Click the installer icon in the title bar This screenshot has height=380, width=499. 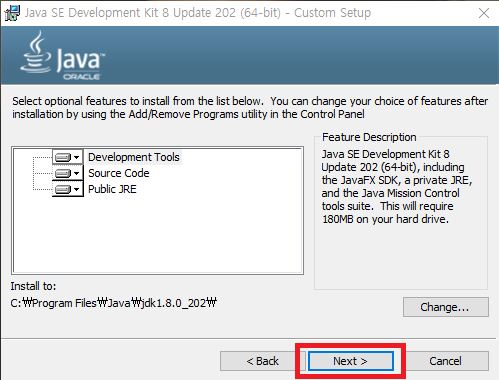click(x=12, y=13)
